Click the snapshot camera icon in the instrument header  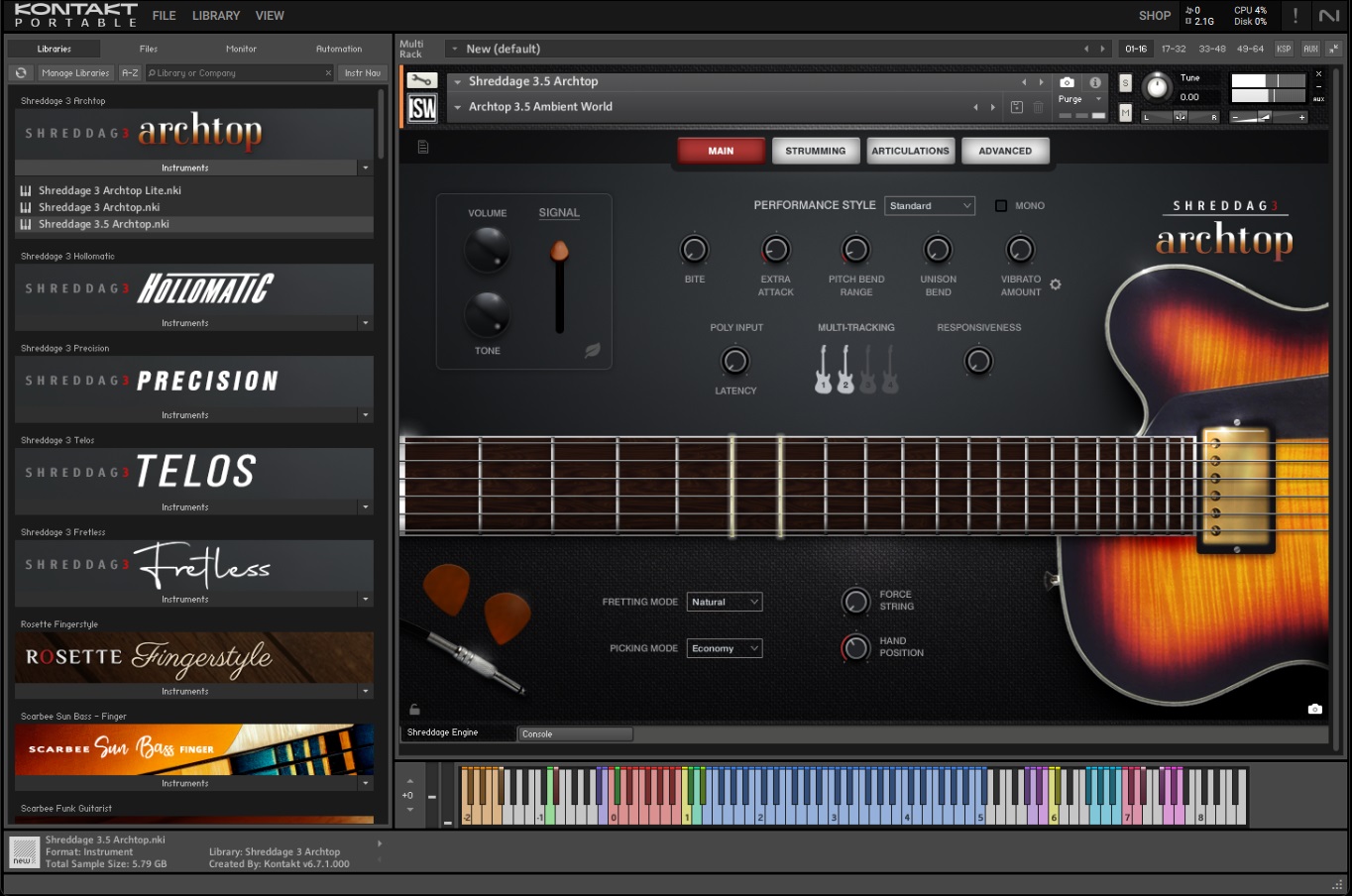tap(1067, 82)
